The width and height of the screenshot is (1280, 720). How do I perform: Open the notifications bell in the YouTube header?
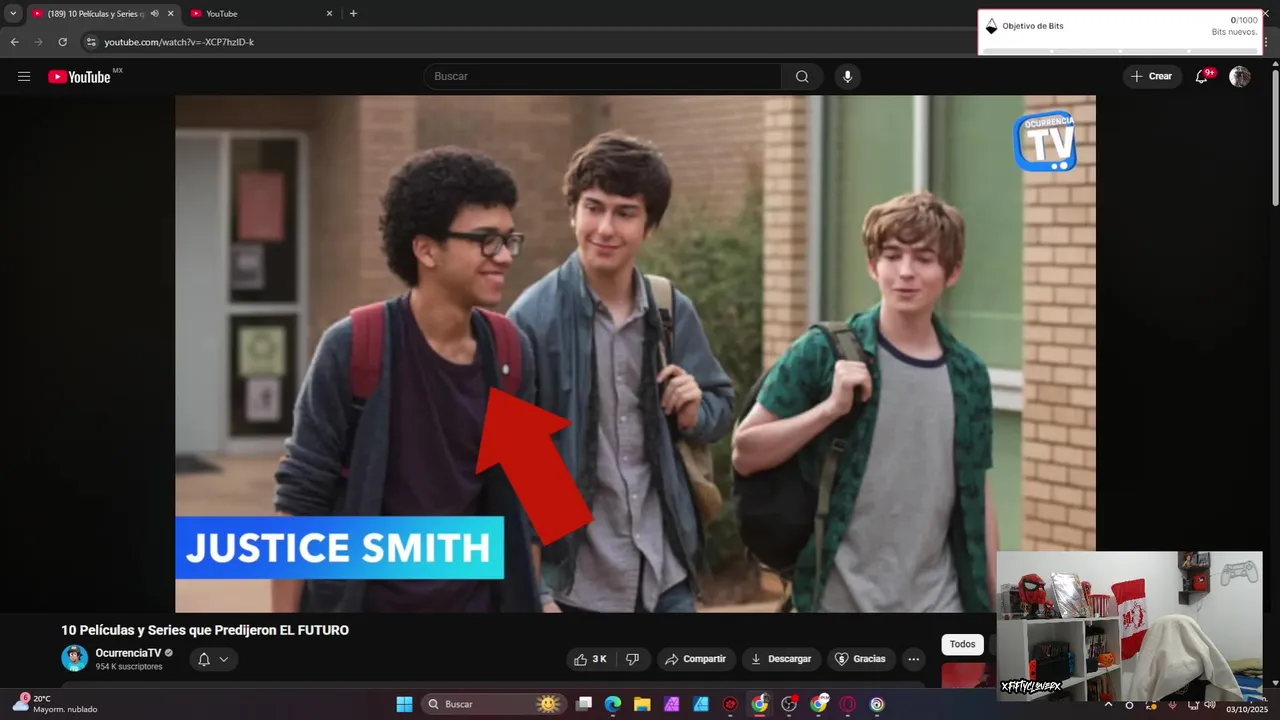point(1202,77)
